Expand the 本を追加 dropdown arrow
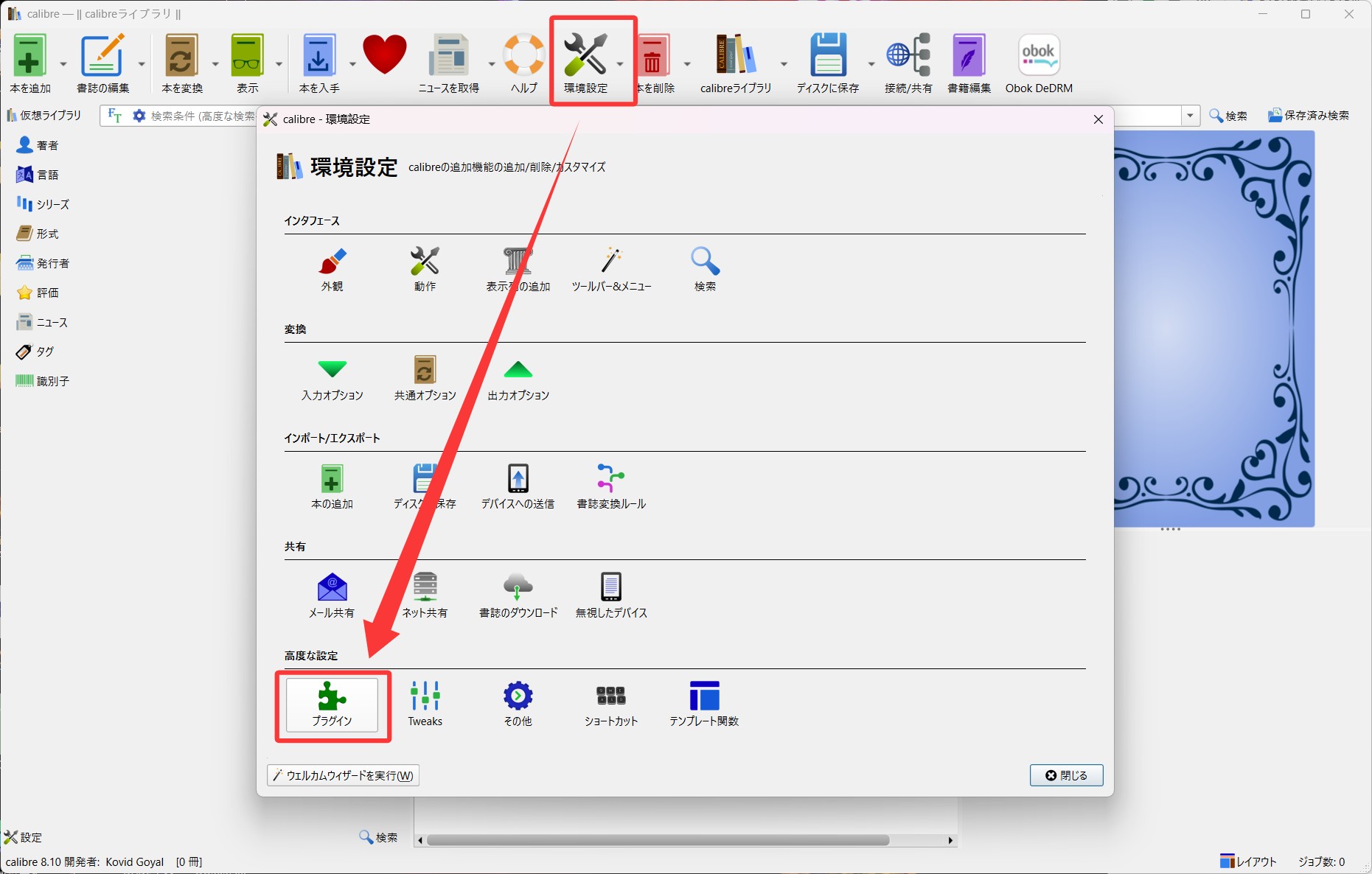Viewport: 1372px width, 874px height. 63,64
